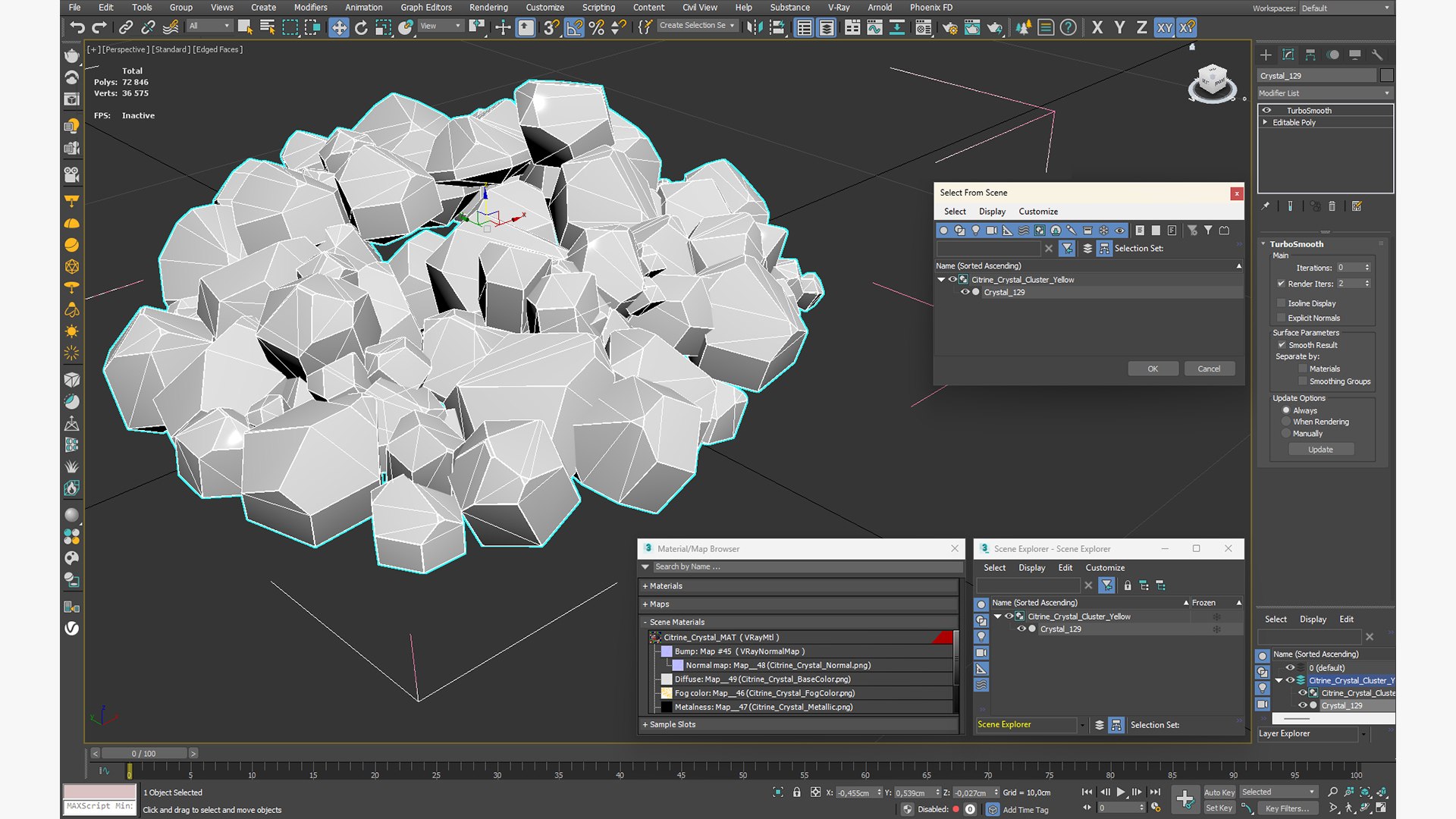Viewport: 1456px width, 819px height.
Task: Click the Search by Name field
Action: (807, 567)
